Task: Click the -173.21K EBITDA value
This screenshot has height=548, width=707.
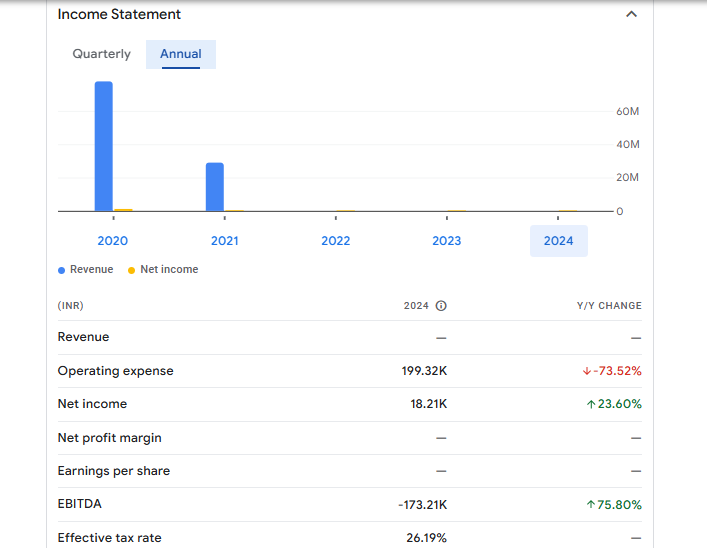Action: point(422,505)
